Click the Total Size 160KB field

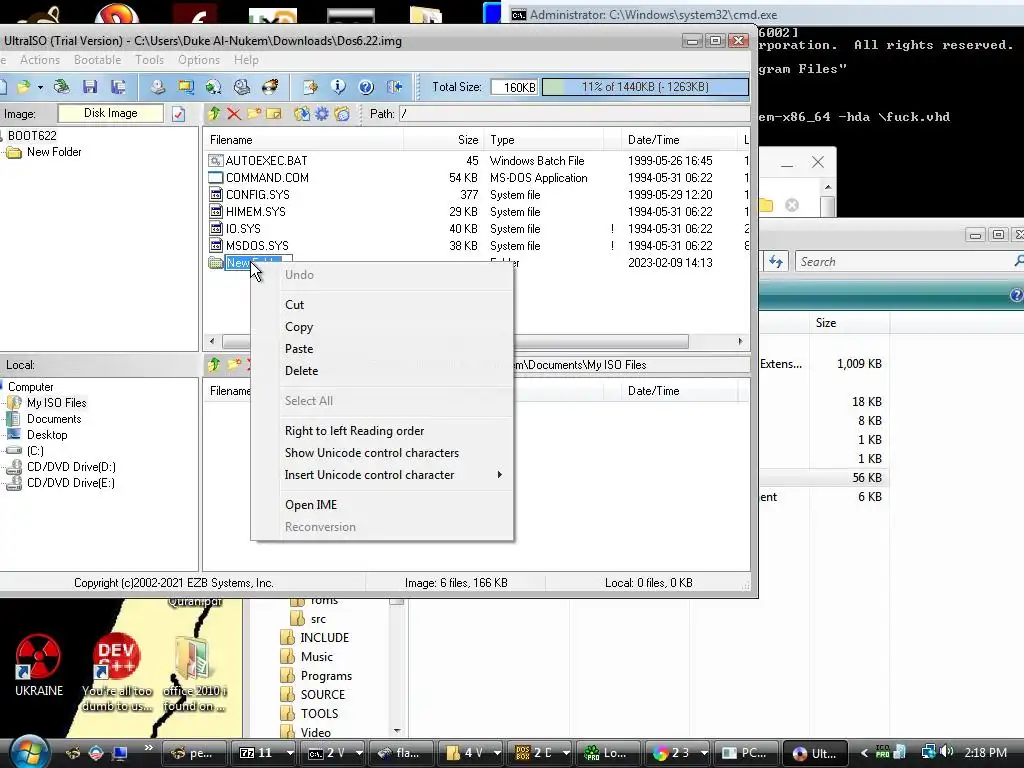[x=515, y=87]
